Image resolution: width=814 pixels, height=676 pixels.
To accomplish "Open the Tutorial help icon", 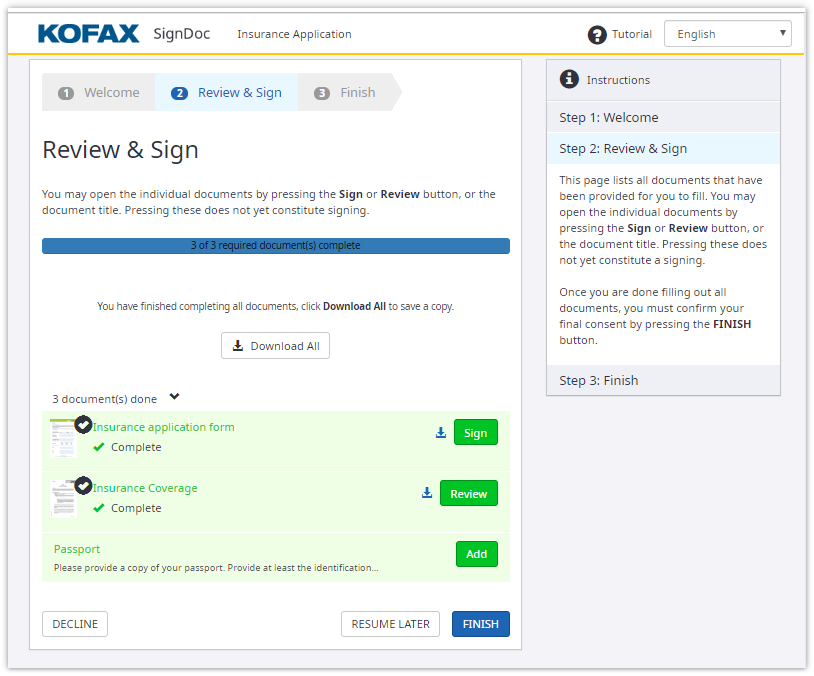I will (x=597, y=35).
